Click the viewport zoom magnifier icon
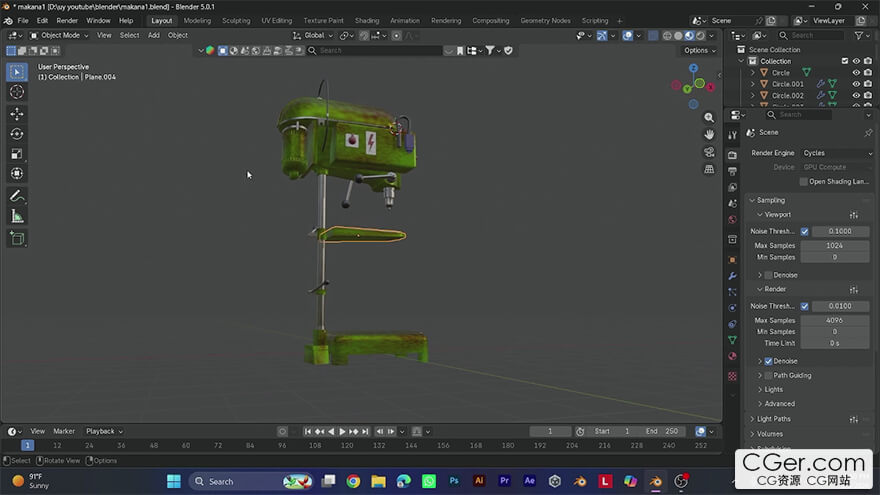The image size is (880, 495). [709, 118]
